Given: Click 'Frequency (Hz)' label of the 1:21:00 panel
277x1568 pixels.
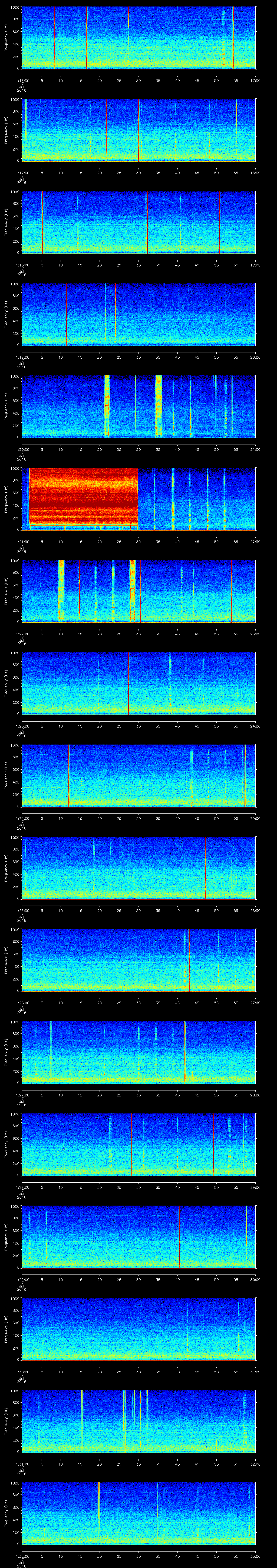Looking at the screenshot, I should point(7,499).
